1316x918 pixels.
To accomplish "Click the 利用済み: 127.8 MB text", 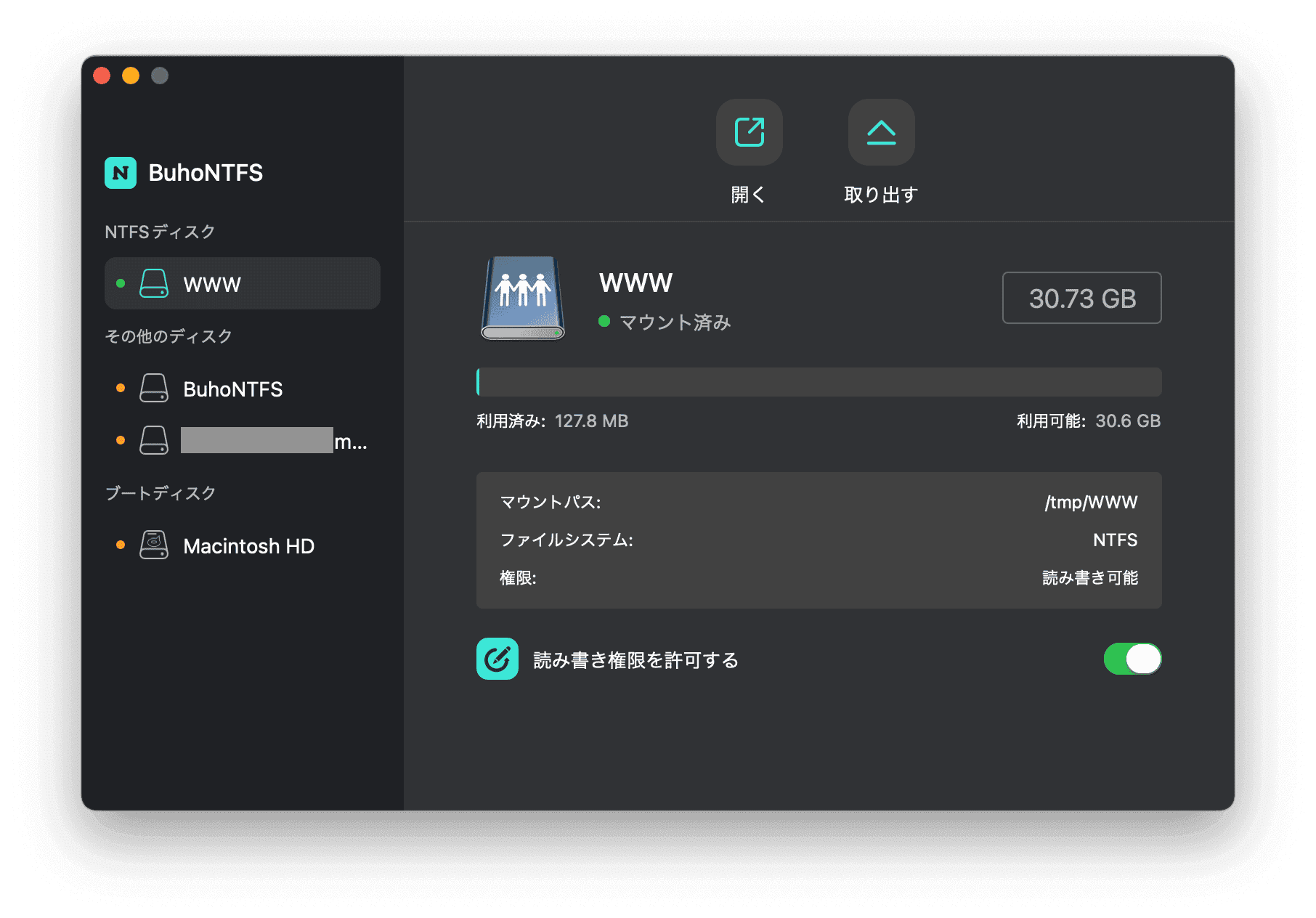I will click(x=553, y=421).
